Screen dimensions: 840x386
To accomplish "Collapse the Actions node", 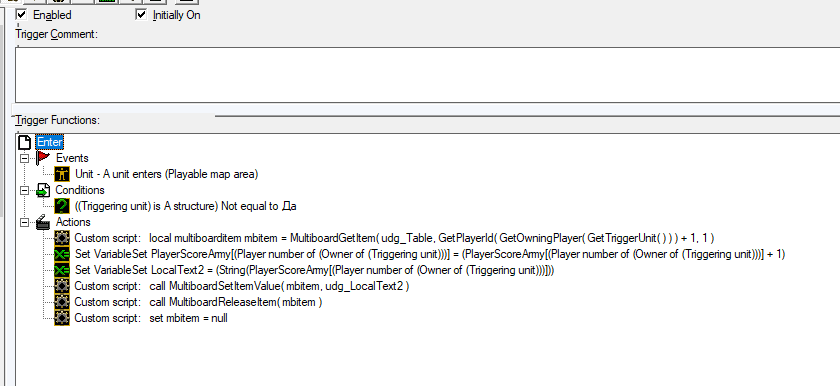I will [25, 222].
